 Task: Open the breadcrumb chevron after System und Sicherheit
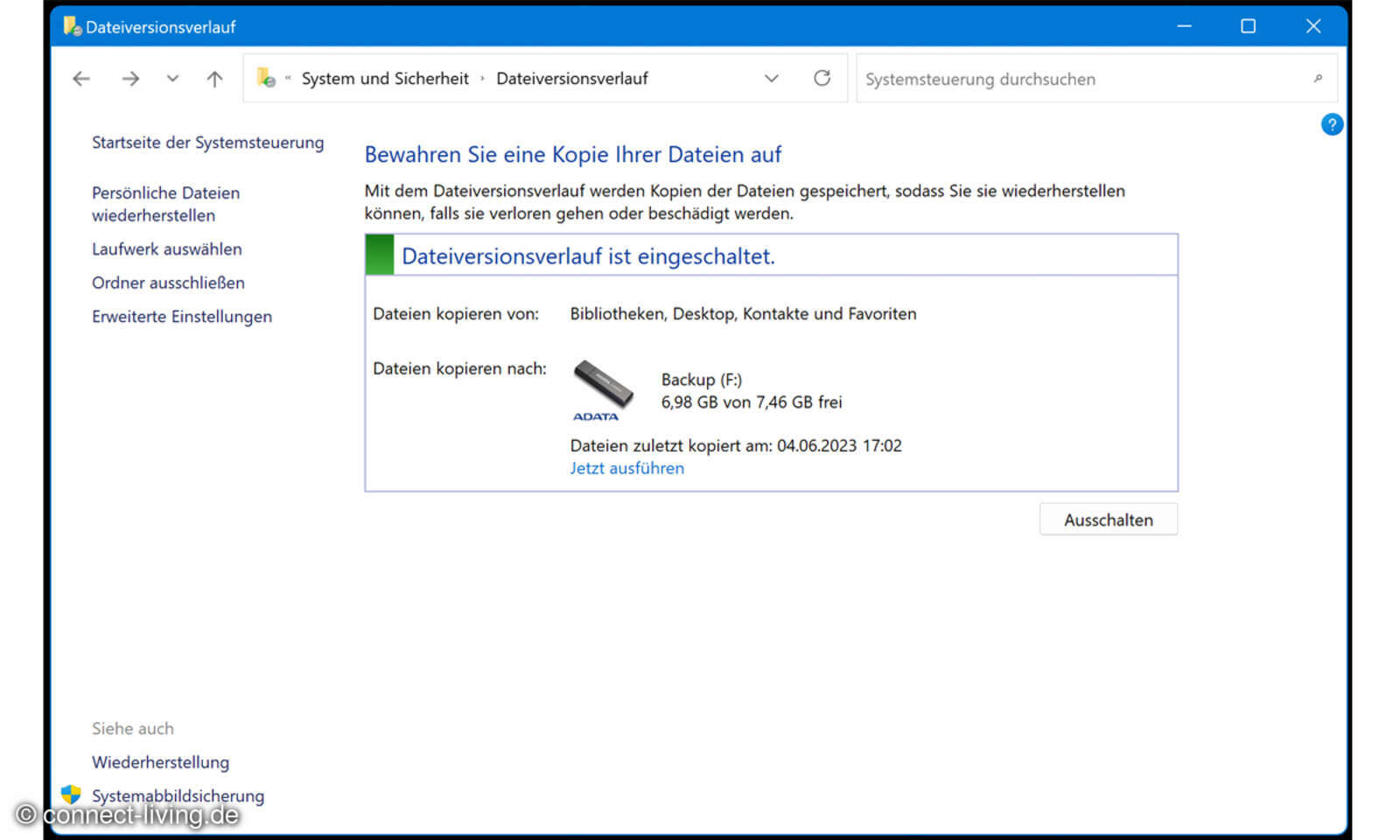(482, 78)
